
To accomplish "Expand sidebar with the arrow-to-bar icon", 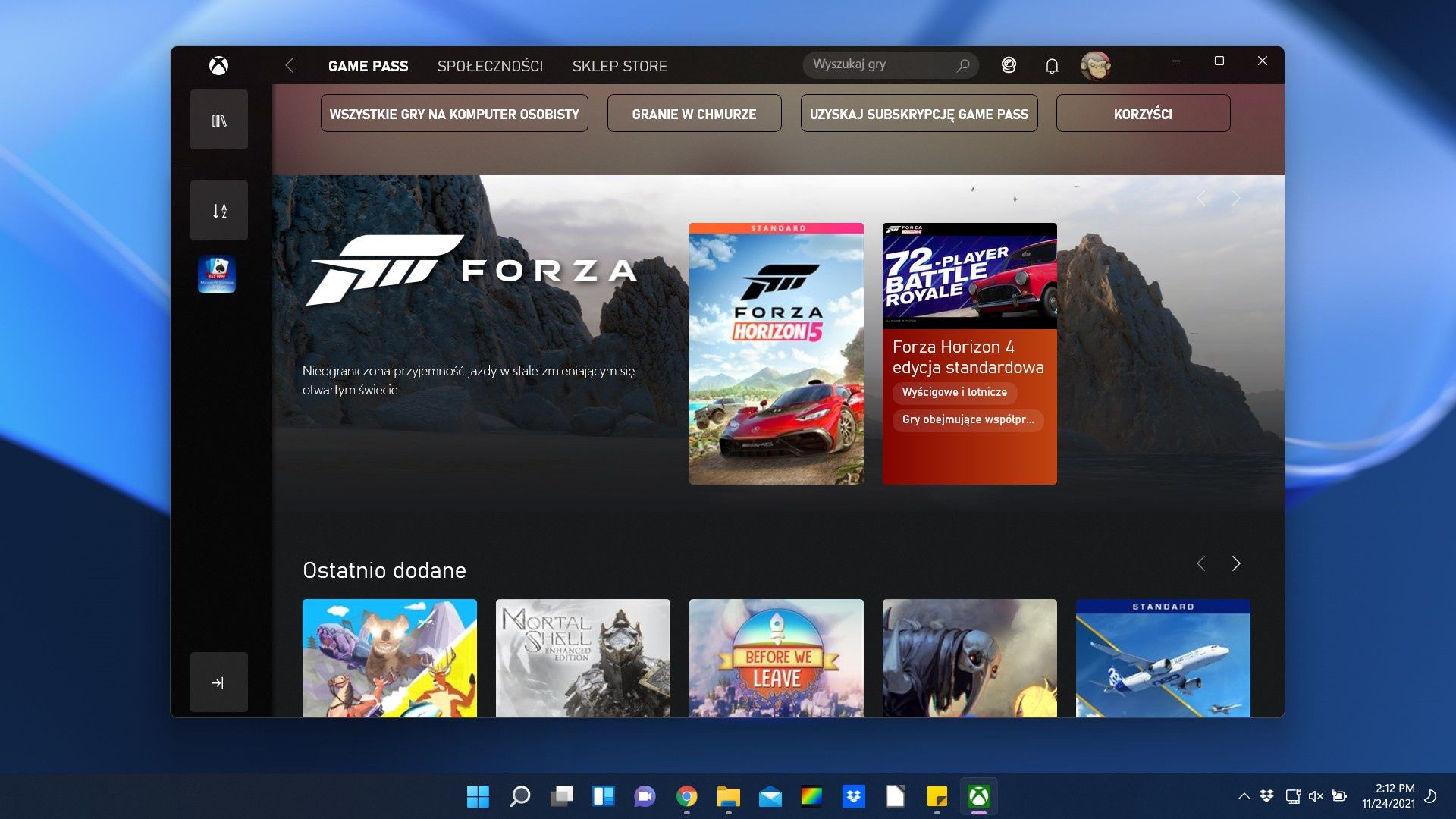I will (219, 682).
